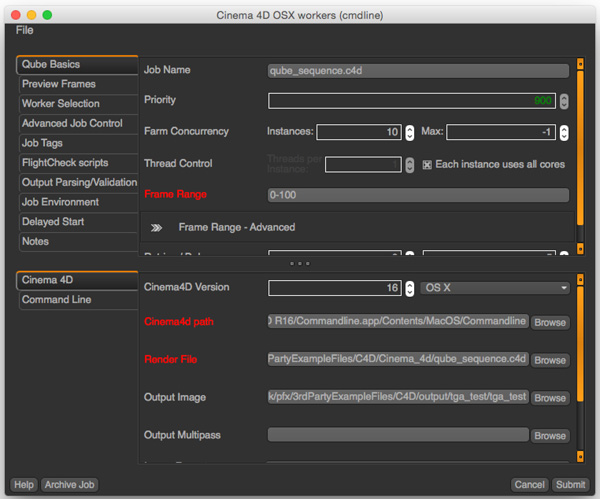
Task: Click lower panel scrollbar down arrow
Action: coord(580,457)
